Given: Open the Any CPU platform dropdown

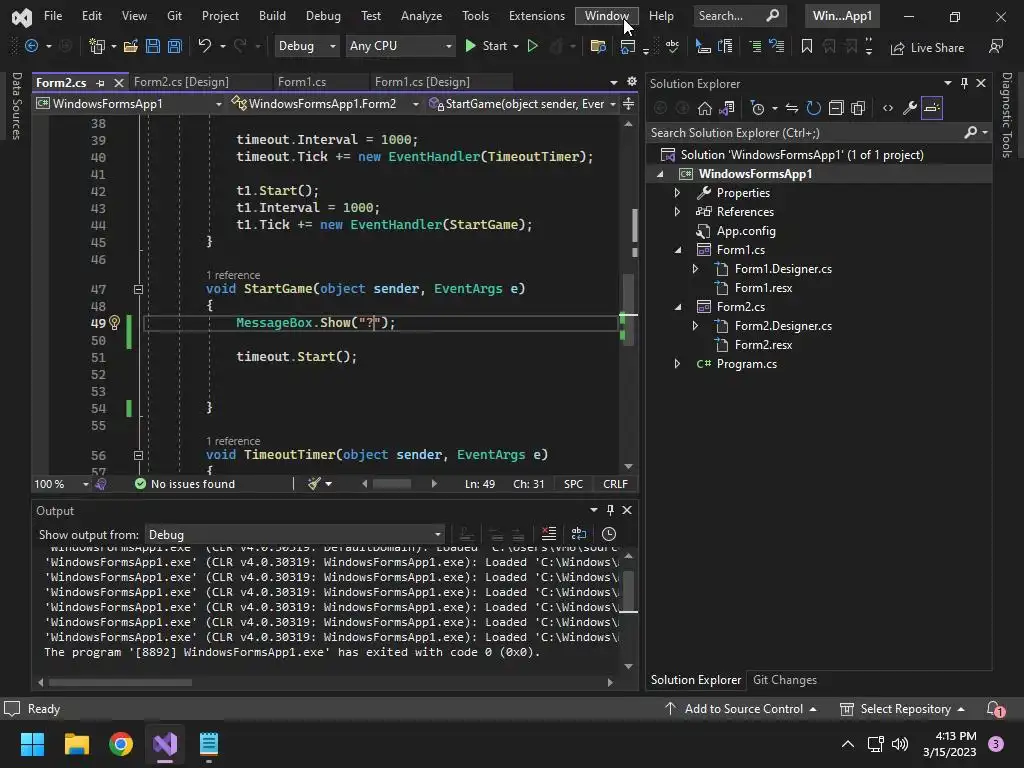Looking at the screenshot, I should tap(400, 46).
